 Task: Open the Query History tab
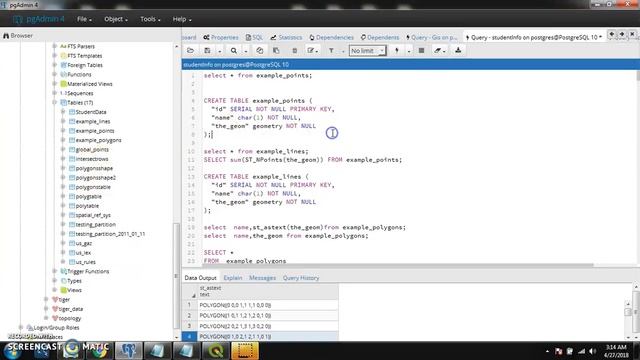(x=301, y=278)
